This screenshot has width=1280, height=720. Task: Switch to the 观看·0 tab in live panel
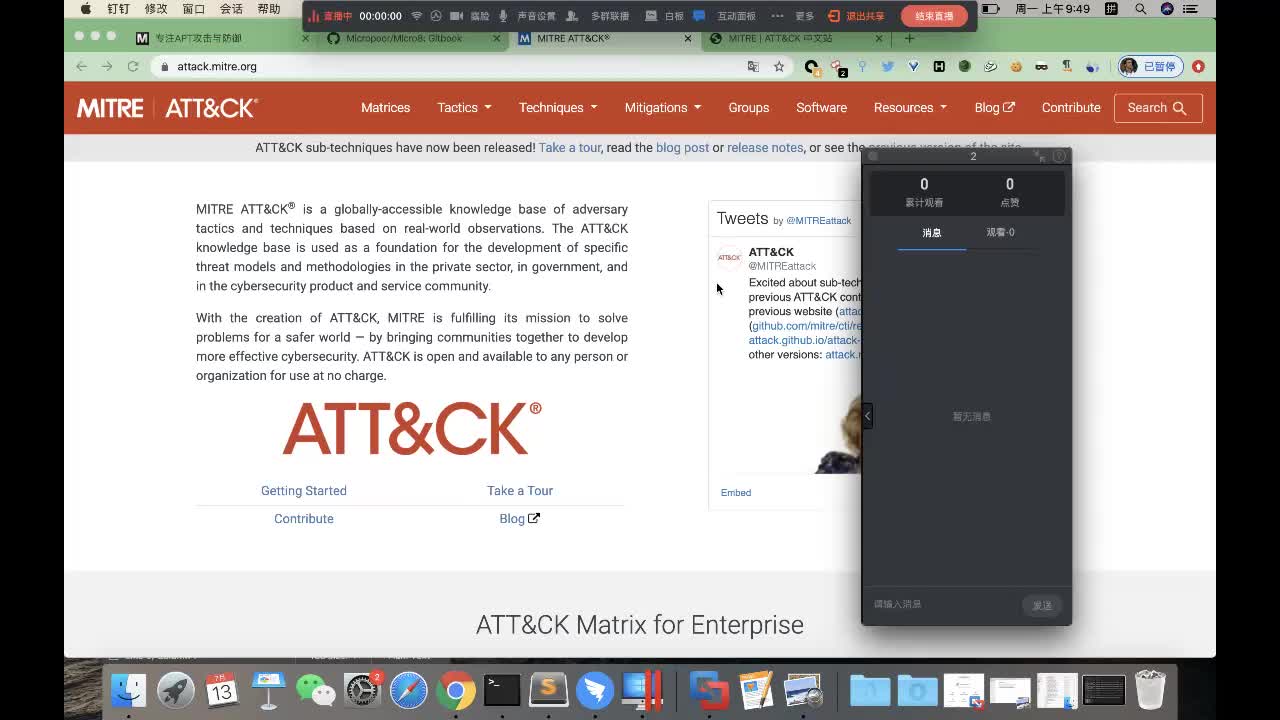(1000, 233)
